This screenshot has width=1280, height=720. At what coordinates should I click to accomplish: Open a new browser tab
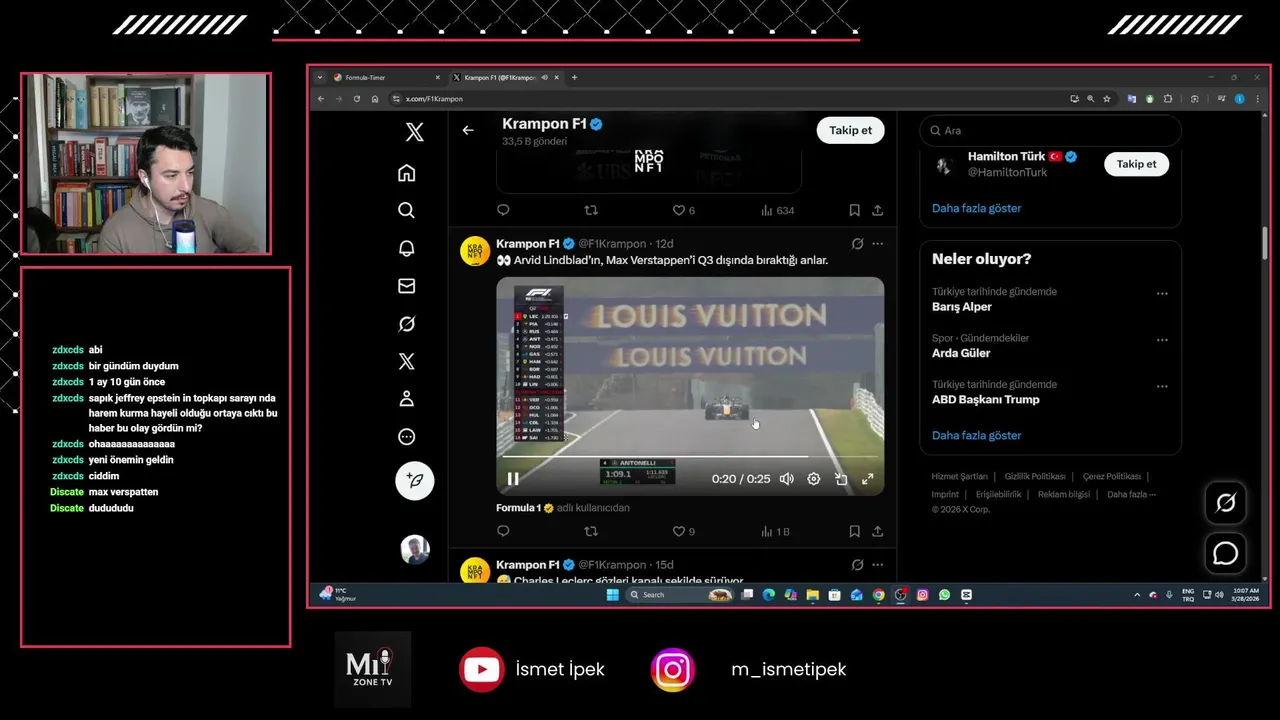coord(574,77)
